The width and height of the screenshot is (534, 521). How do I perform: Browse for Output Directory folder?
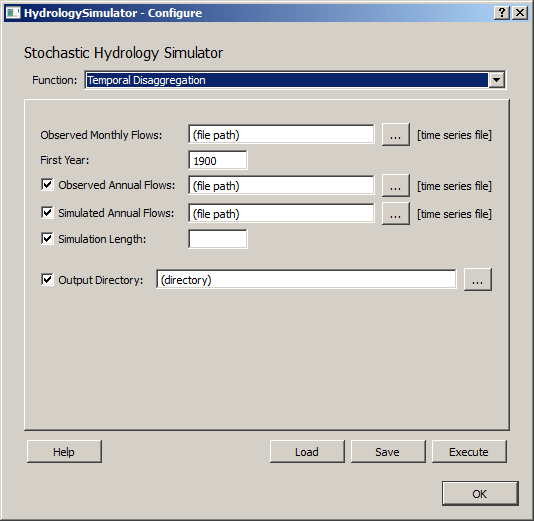tap(478, 280)
